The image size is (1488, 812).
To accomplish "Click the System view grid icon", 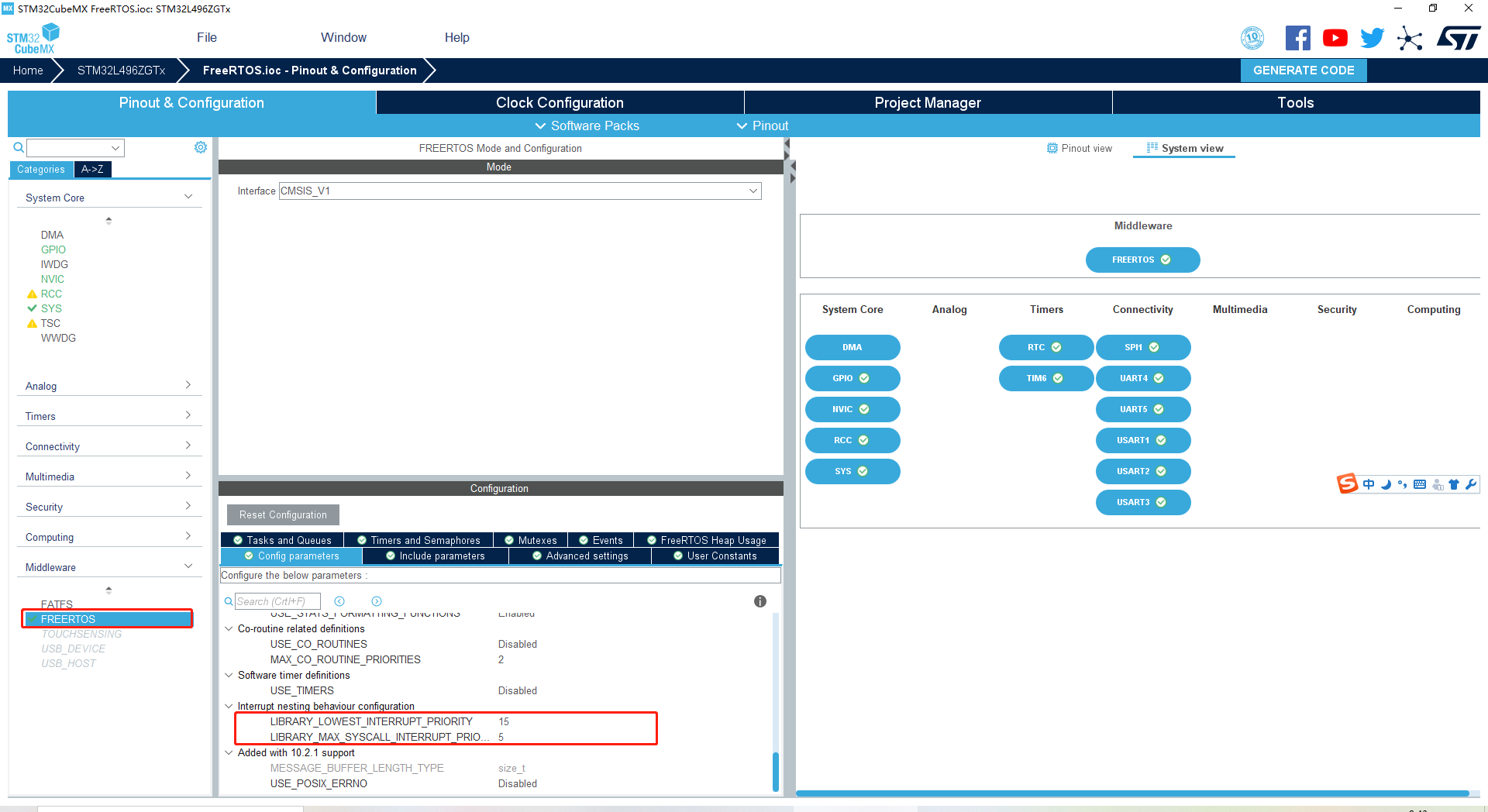I will coord(1152,148).
